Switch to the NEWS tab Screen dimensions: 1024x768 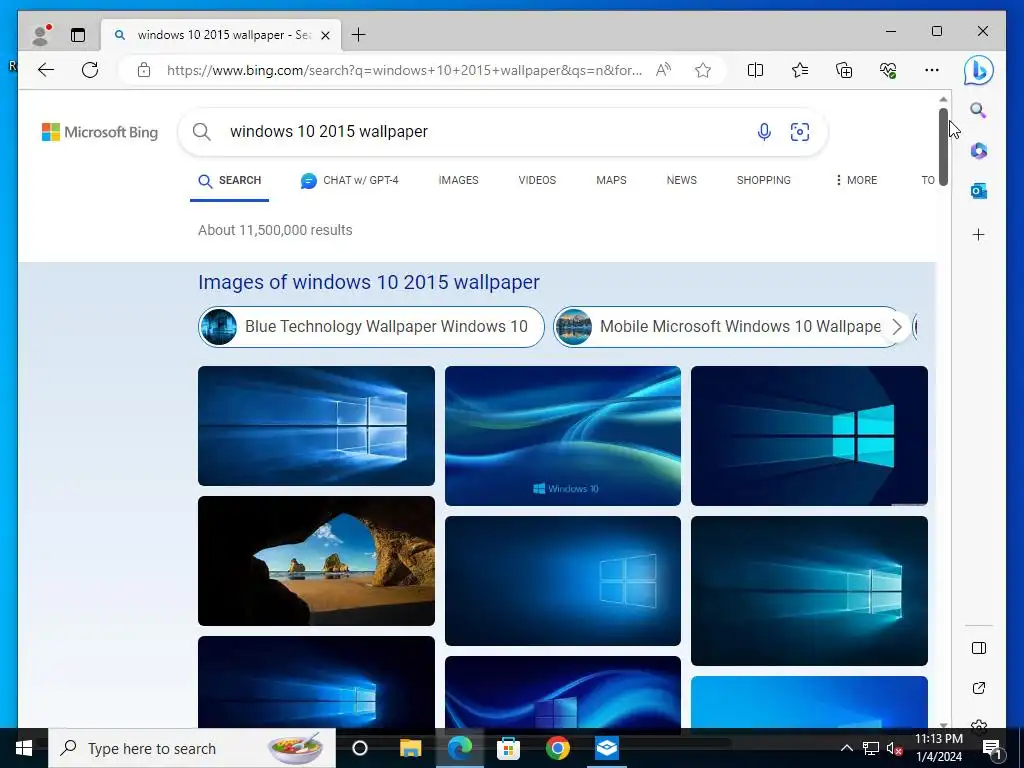pyautogui.click(x=681, y=180)
